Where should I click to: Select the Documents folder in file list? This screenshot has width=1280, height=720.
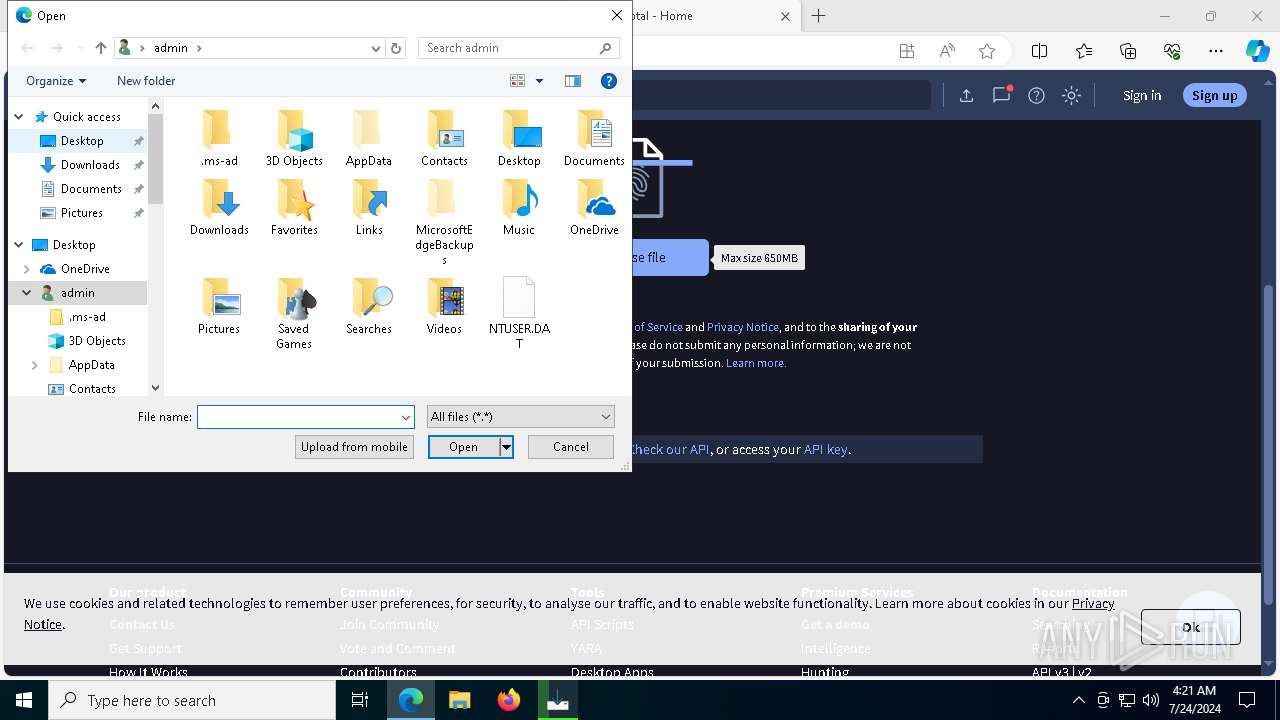coord(594,139)
